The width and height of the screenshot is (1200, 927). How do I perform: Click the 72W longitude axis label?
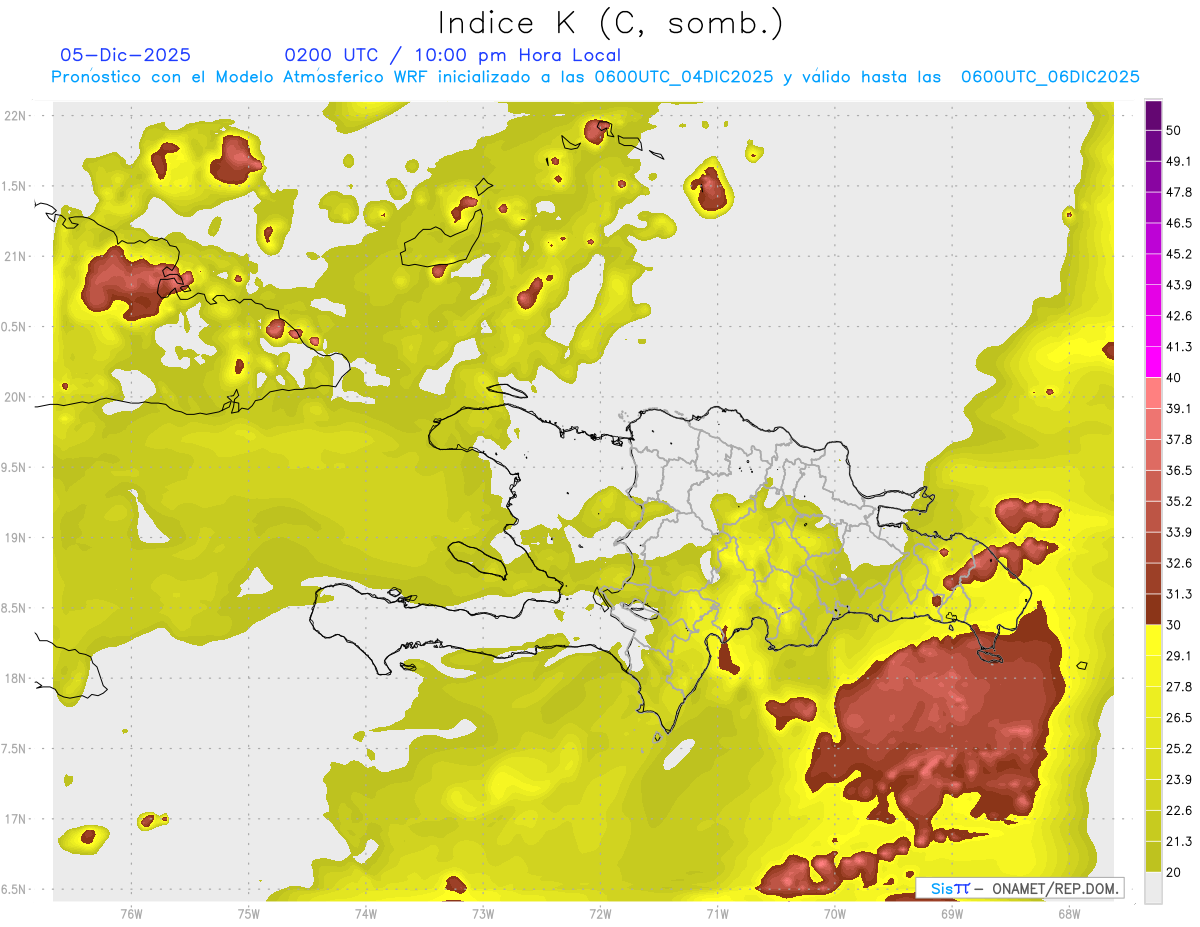[600, 913]
